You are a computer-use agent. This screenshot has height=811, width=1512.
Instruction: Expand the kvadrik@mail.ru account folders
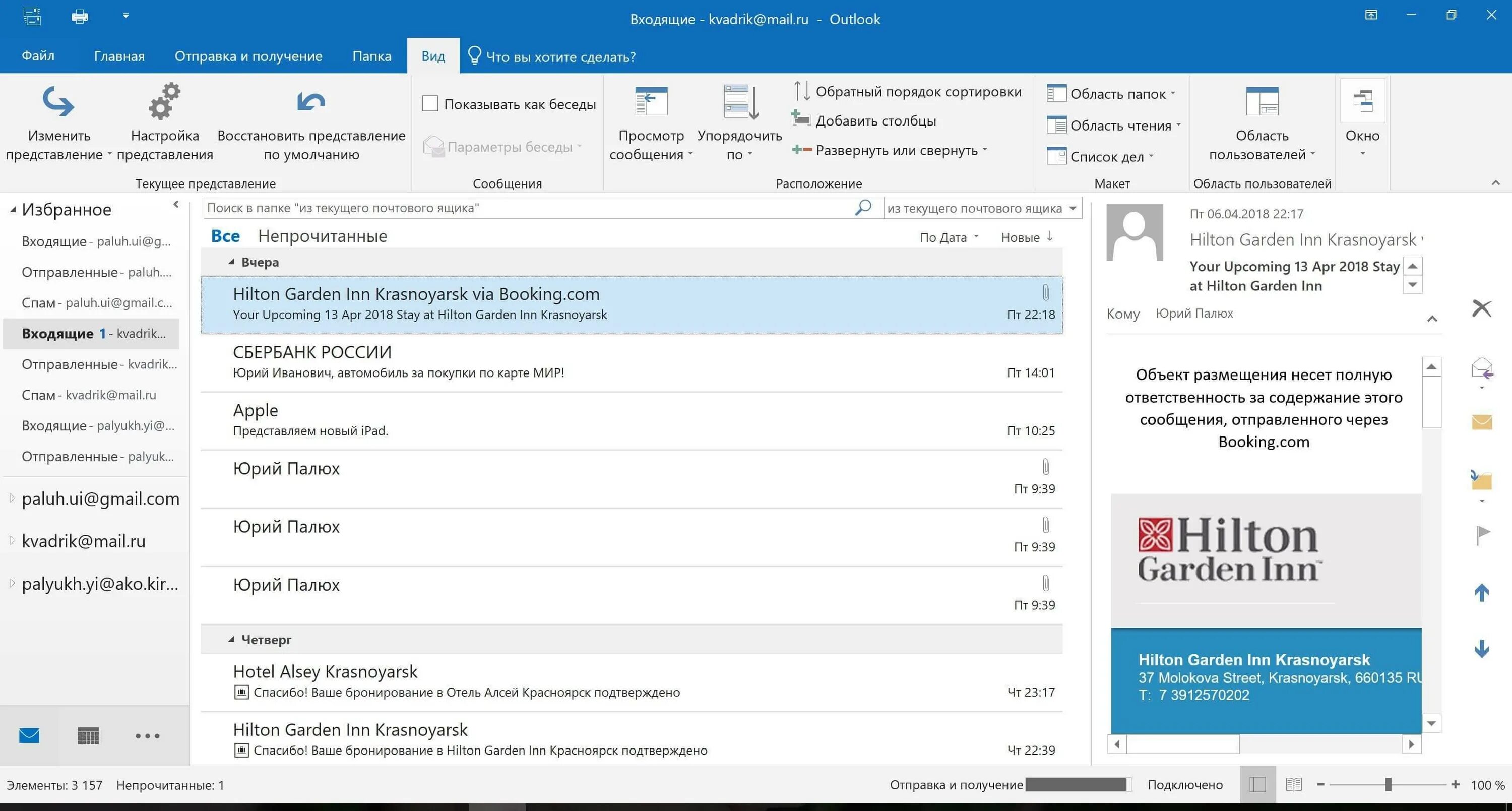[x=12, y=540]
